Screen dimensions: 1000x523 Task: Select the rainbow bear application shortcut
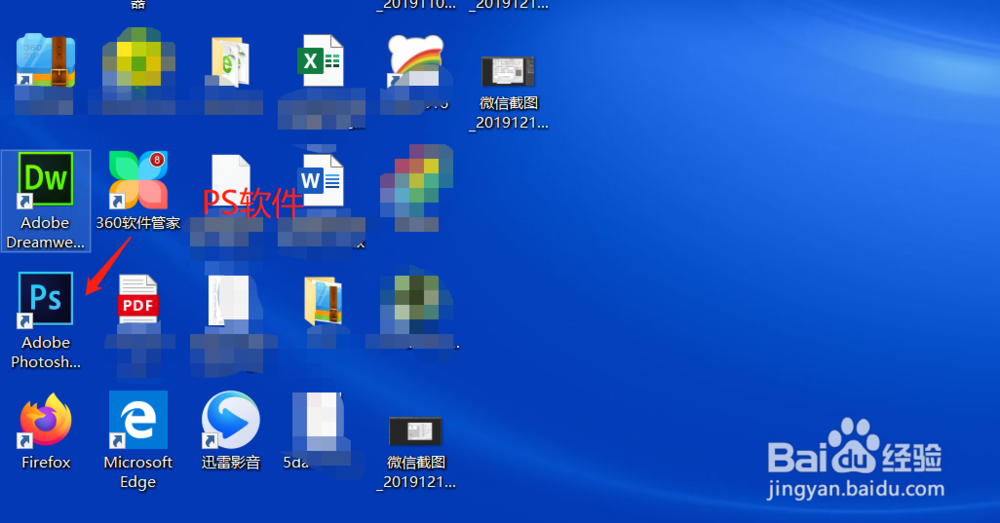[416, 61]
